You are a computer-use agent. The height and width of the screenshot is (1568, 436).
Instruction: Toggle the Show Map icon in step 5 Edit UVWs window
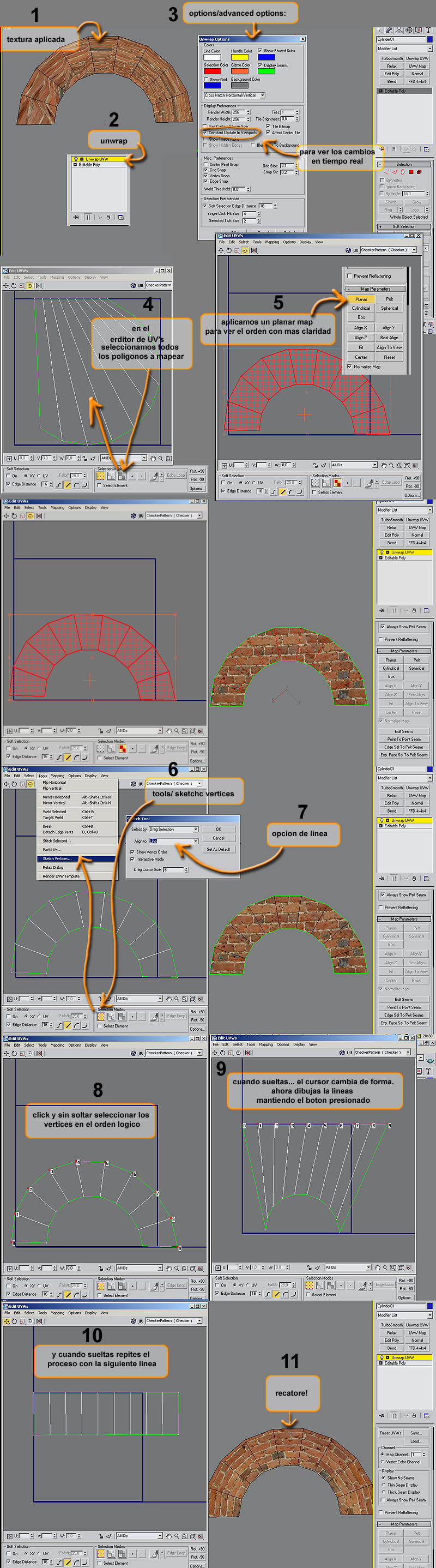click(348, 250)
